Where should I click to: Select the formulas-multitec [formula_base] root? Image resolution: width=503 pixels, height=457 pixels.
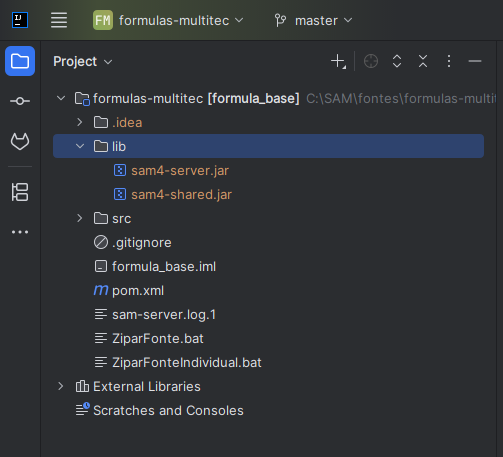(196, 98)
